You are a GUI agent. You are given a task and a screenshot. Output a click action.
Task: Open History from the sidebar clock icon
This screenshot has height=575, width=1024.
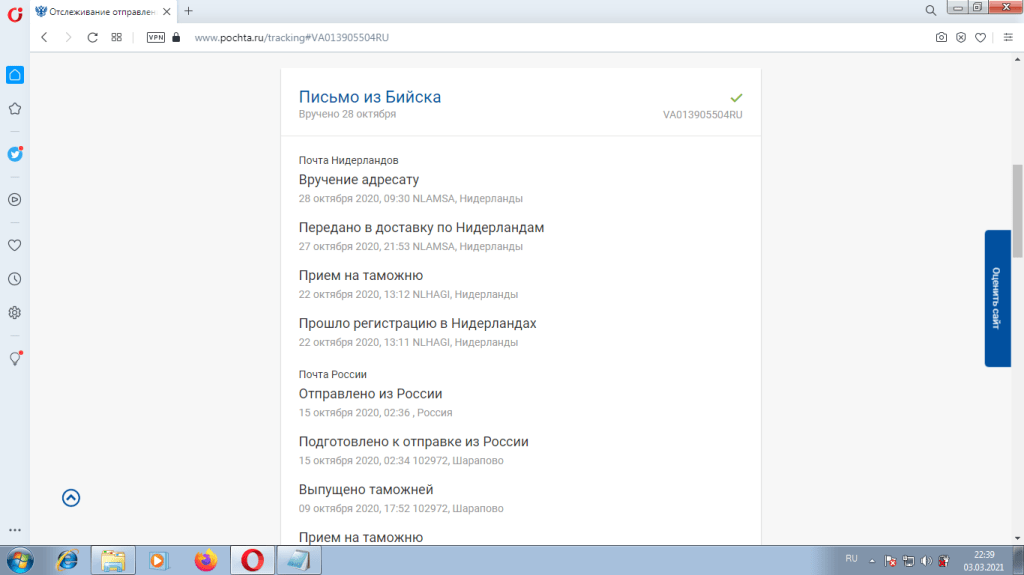click(x=15, y=279)
